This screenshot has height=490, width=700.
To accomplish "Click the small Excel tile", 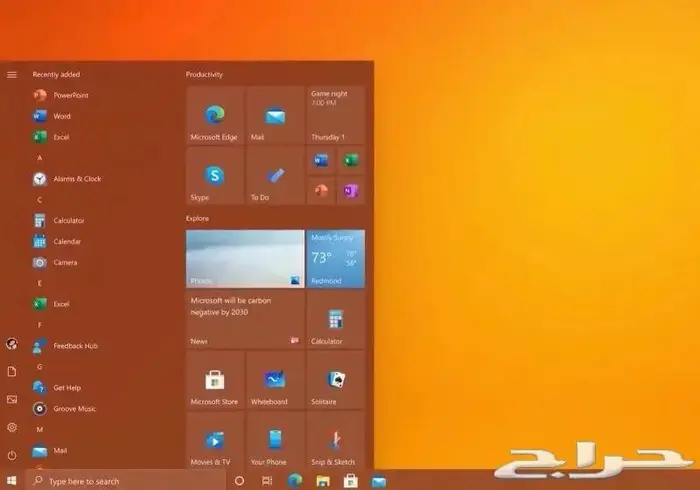I will click(x=351, y=161).
